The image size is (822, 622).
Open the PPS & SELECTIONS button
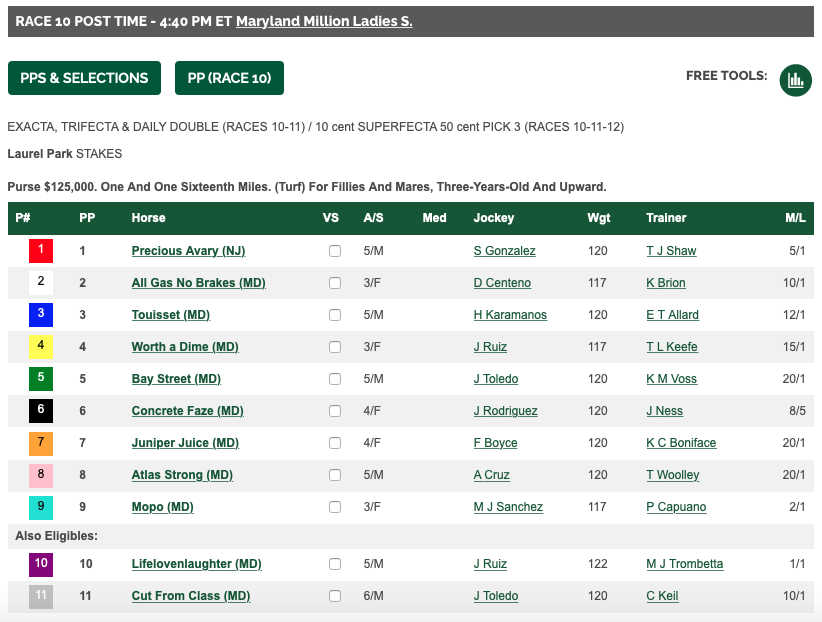click(84, 78)
